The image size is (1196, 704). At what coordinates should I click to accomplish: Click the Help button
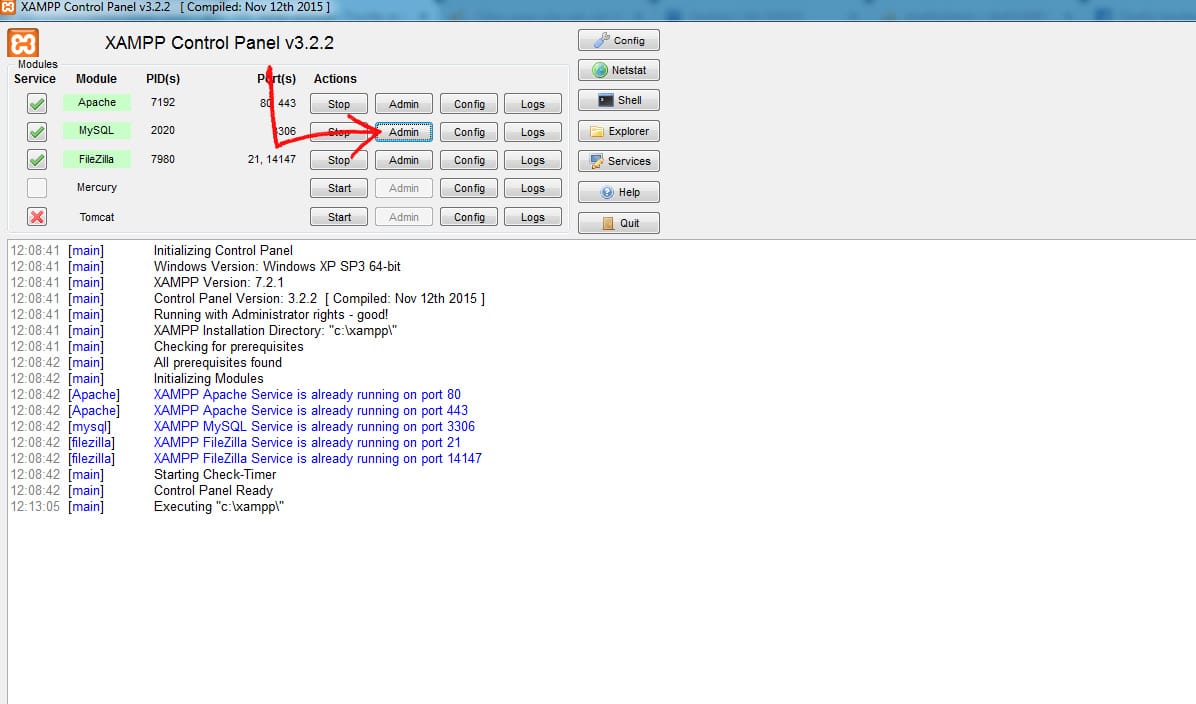coord(618,192)
